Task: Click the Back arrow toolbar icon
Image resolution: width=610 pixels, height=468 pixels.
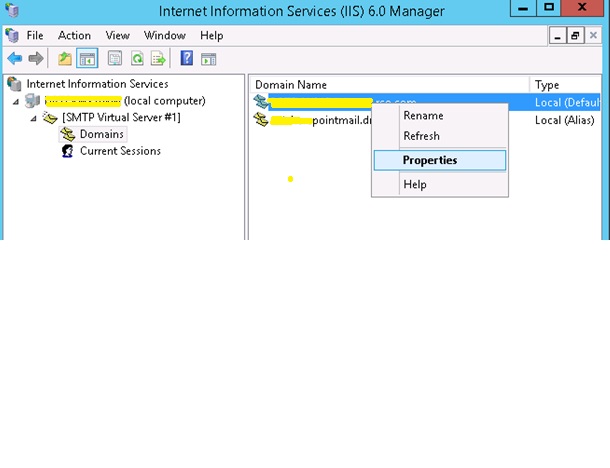Action: (15, 59)
